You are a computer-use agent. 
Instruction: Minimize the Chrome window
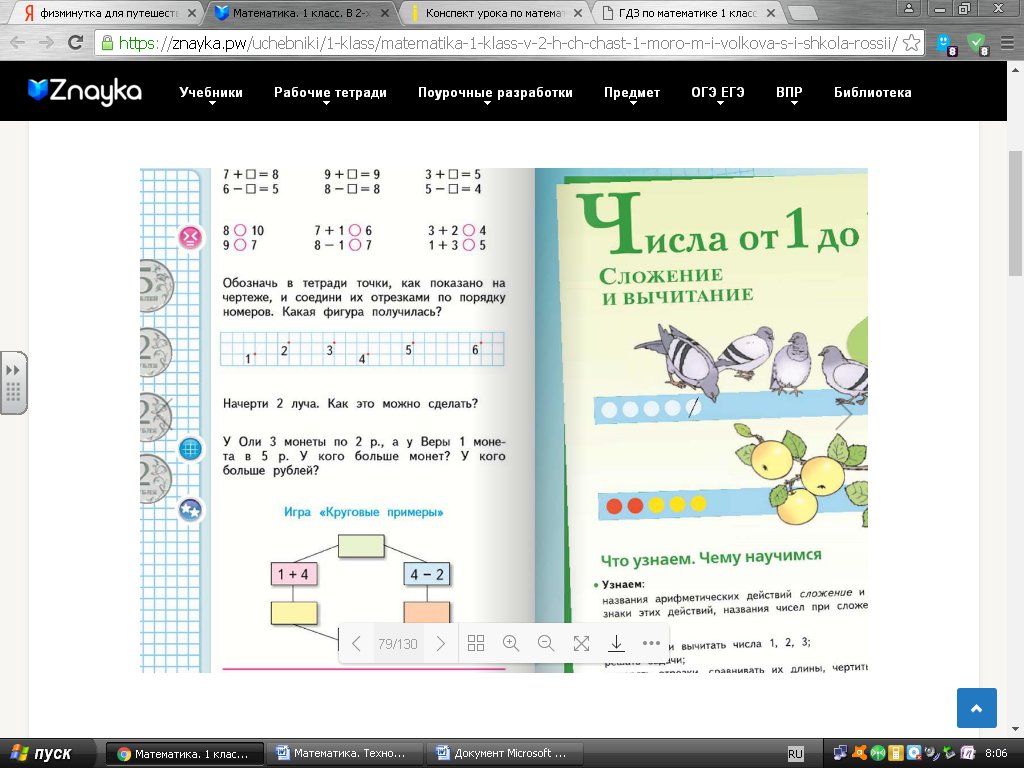click(x=940, y=9)
